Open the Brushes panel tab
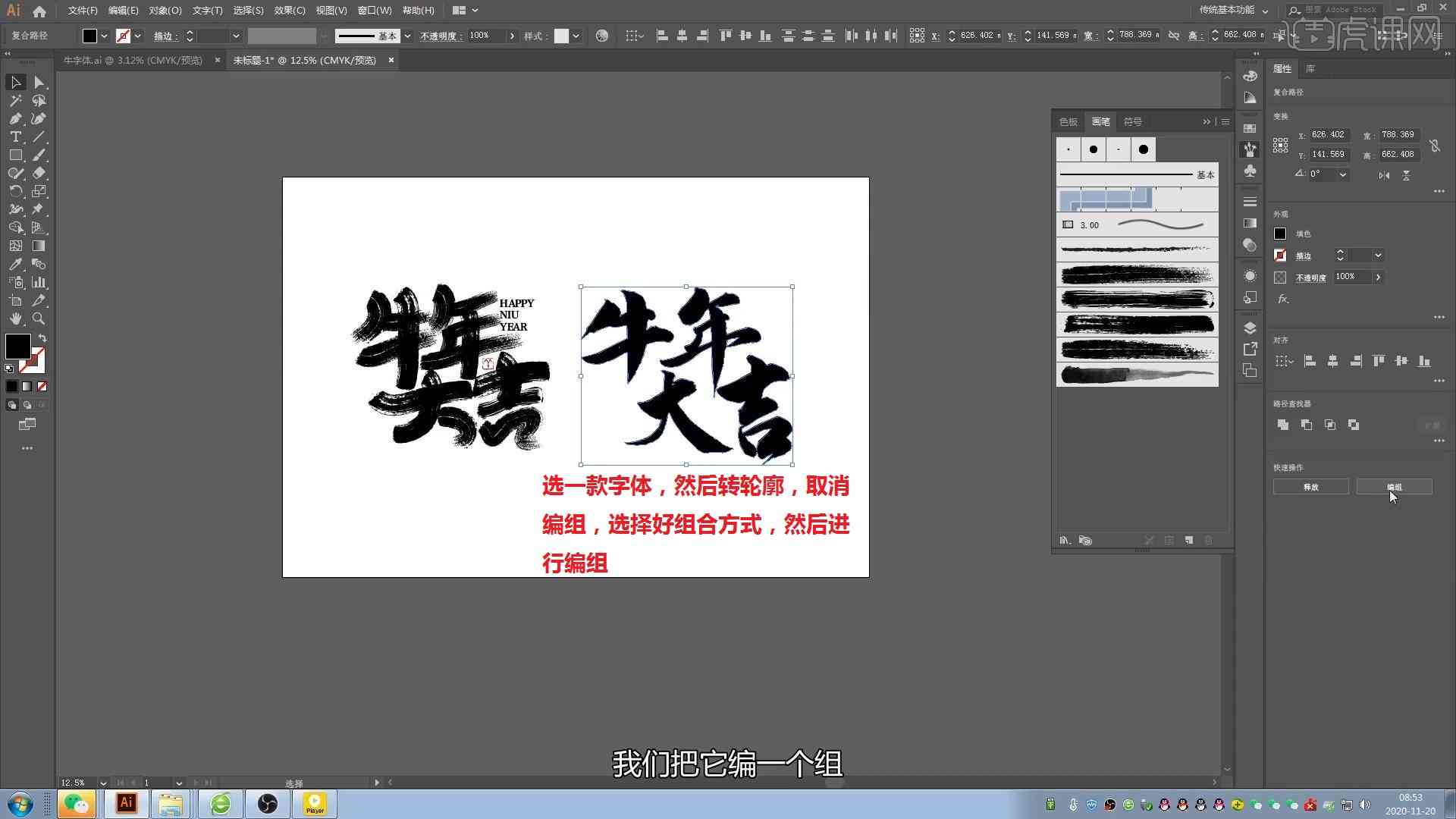This screenshot has height=819, width=1456. point(1100,121)
